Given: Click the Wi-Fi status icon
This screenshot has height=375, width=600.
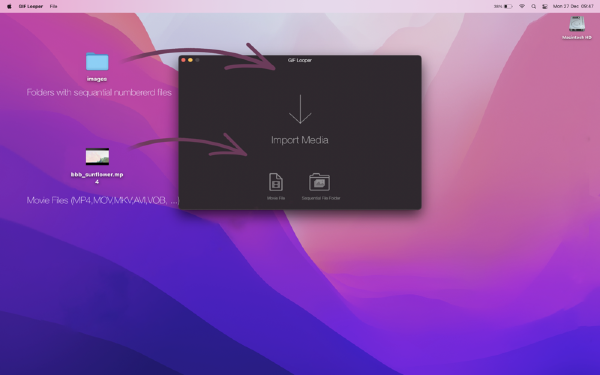Looking at the screenshot, I should 522,6.
